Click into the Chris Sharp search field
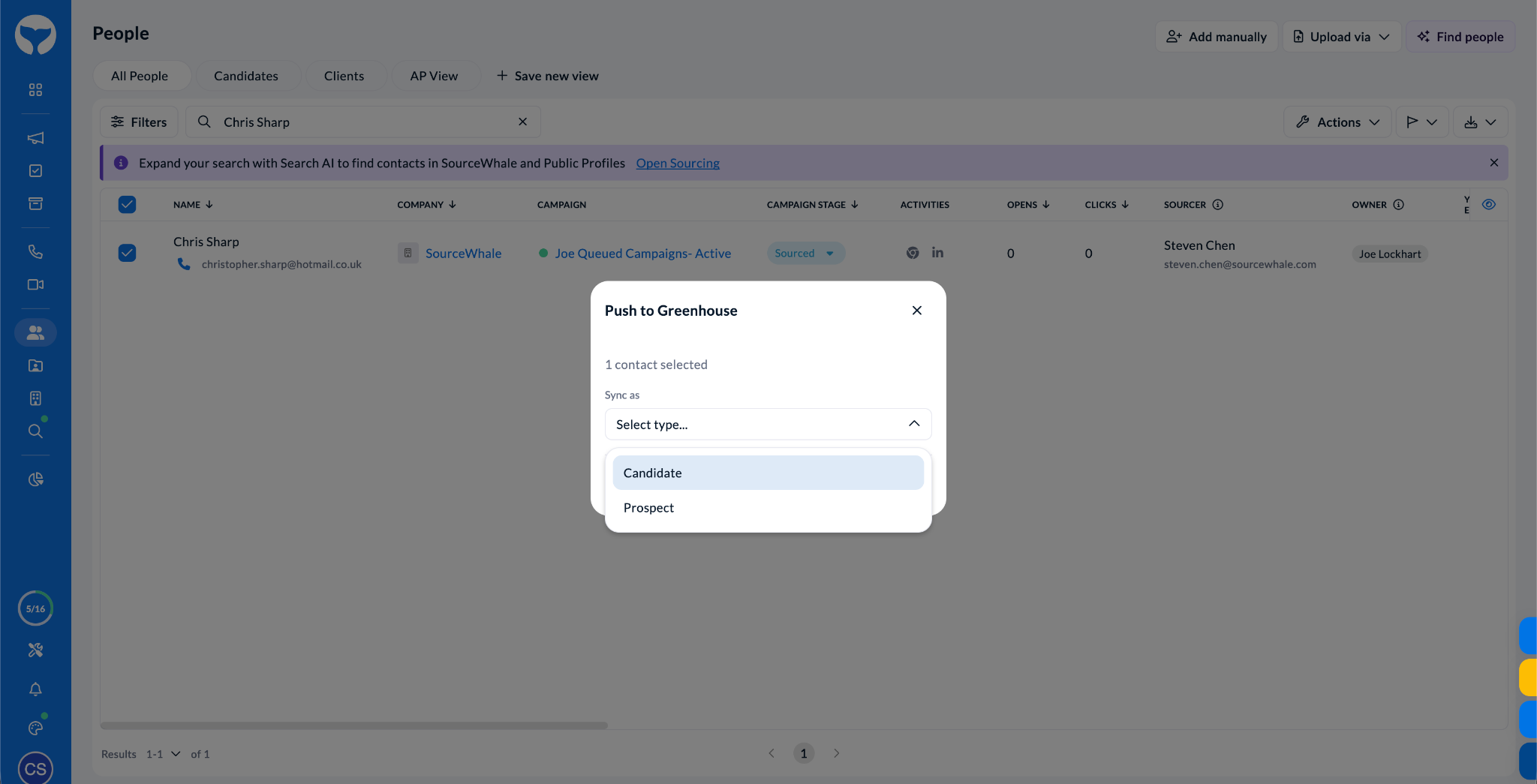The image size is (1537, 784). click(x=364, y=122)
